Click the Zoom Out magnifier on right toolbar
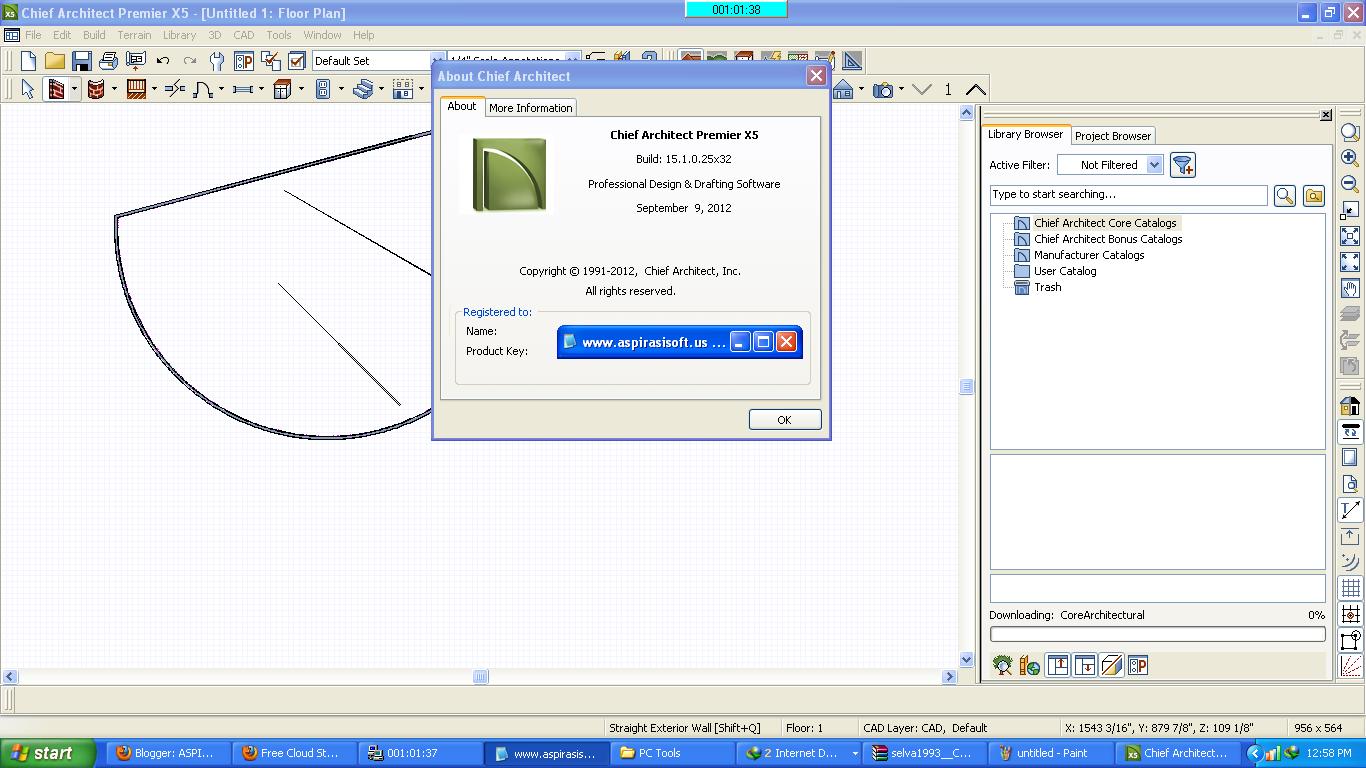This screenshot has height=768, width=1366. click(1350, 184)
